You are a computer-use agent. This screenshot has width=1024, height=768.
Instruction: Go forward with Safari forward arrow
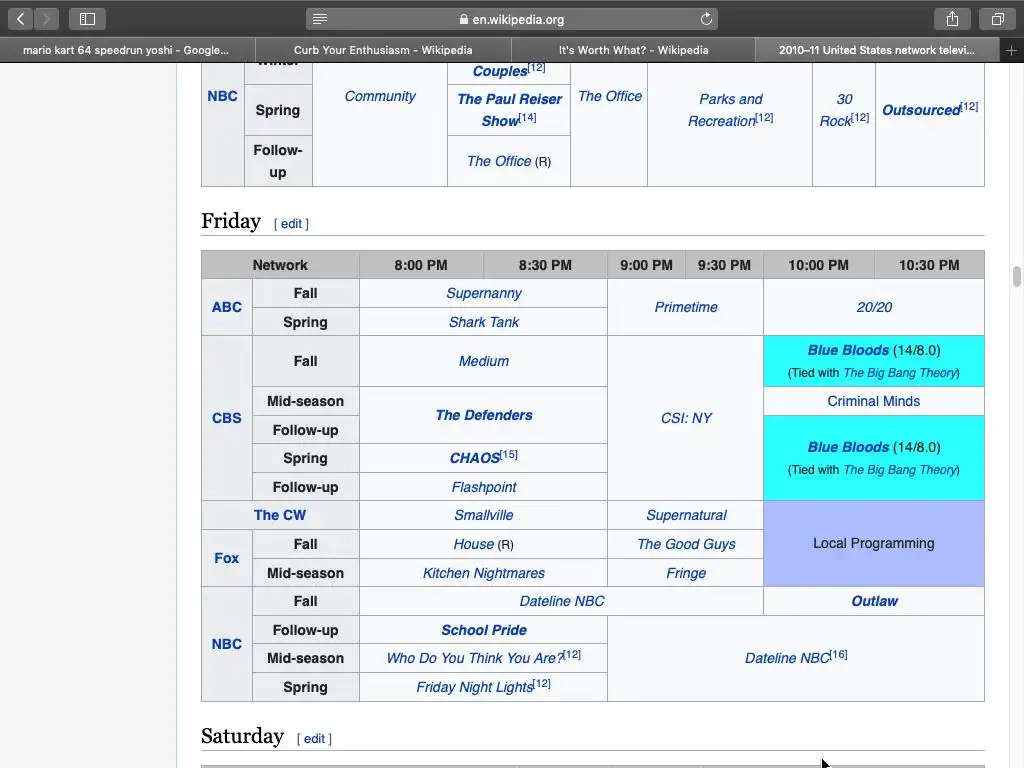pos(46,19)
